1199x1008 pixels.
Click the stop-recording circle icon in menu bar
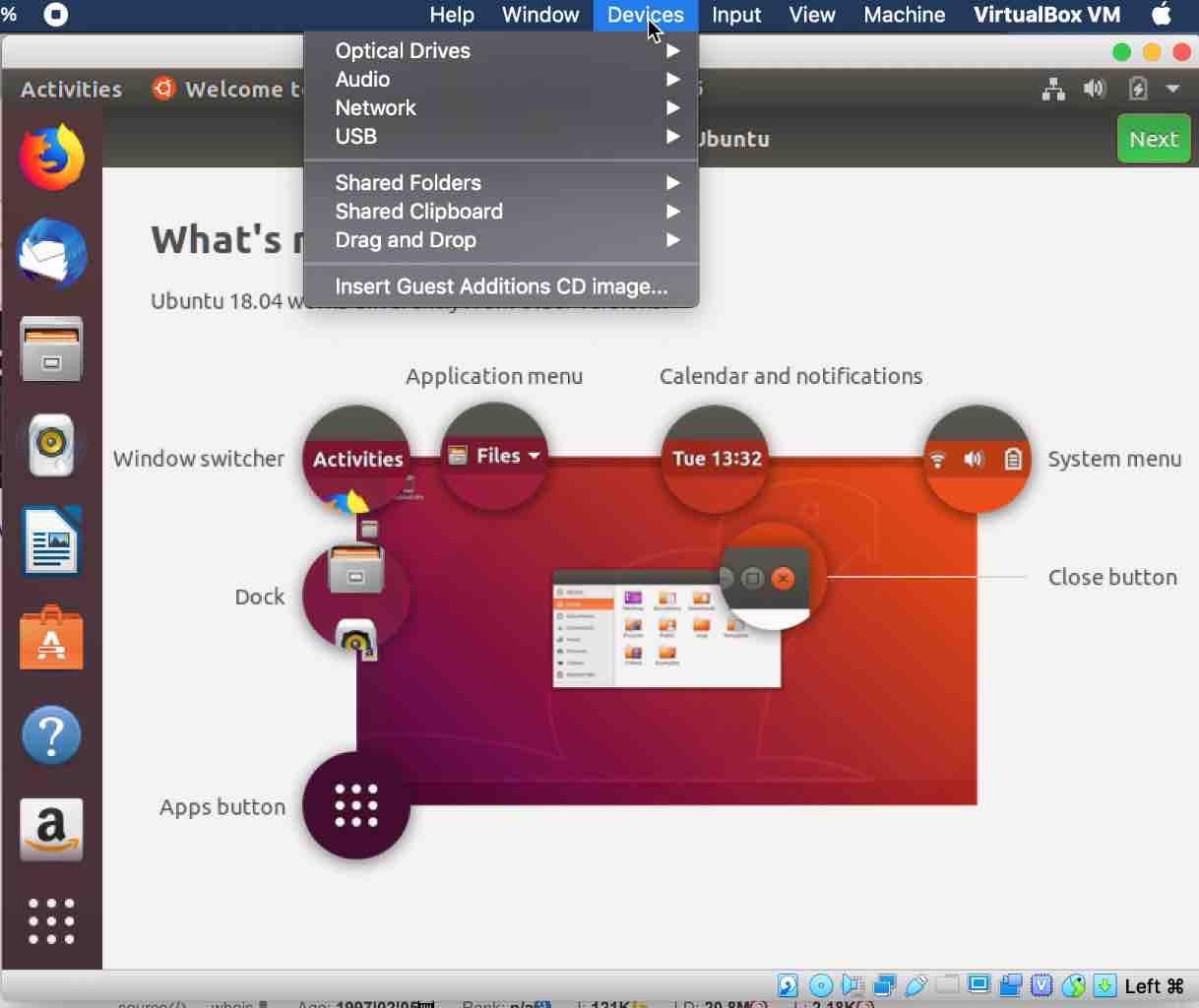coord(56,15)
